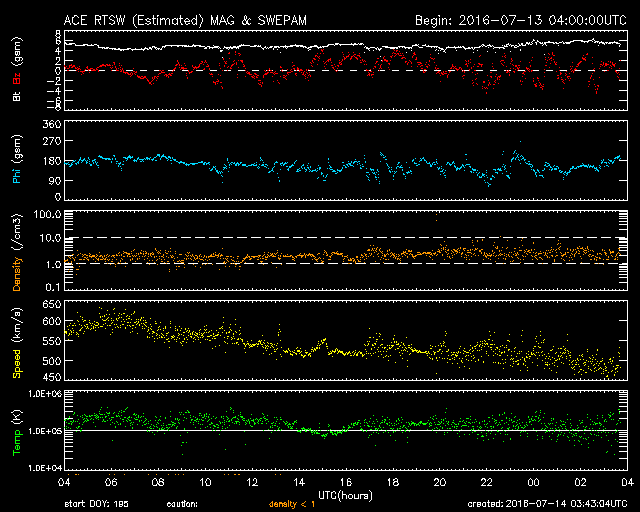This screenshot has height=512, width=640.
Task: Click the green 'Temp (K)' axis label
Action: click(x=17, y=432)
